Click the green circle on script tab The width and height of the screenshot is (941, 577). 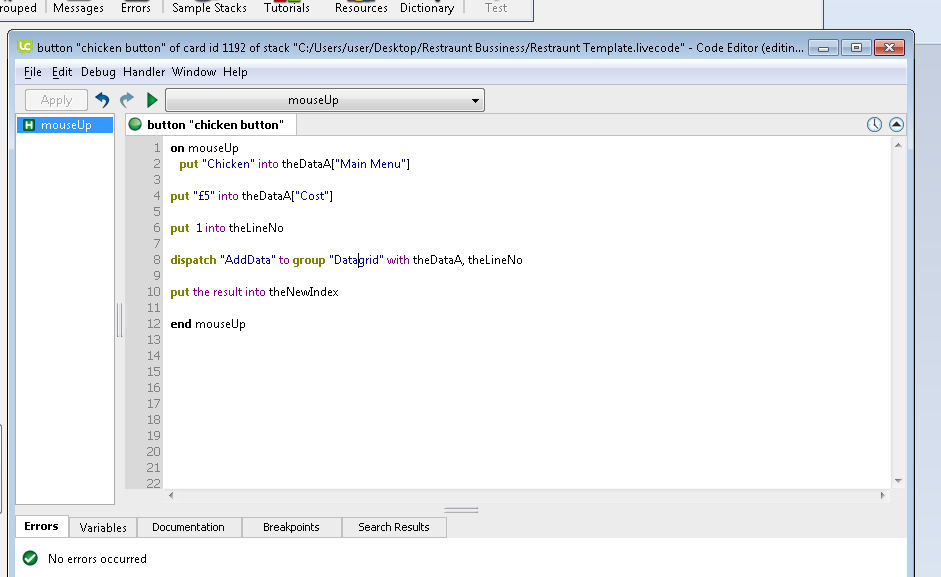click(136, 125)
